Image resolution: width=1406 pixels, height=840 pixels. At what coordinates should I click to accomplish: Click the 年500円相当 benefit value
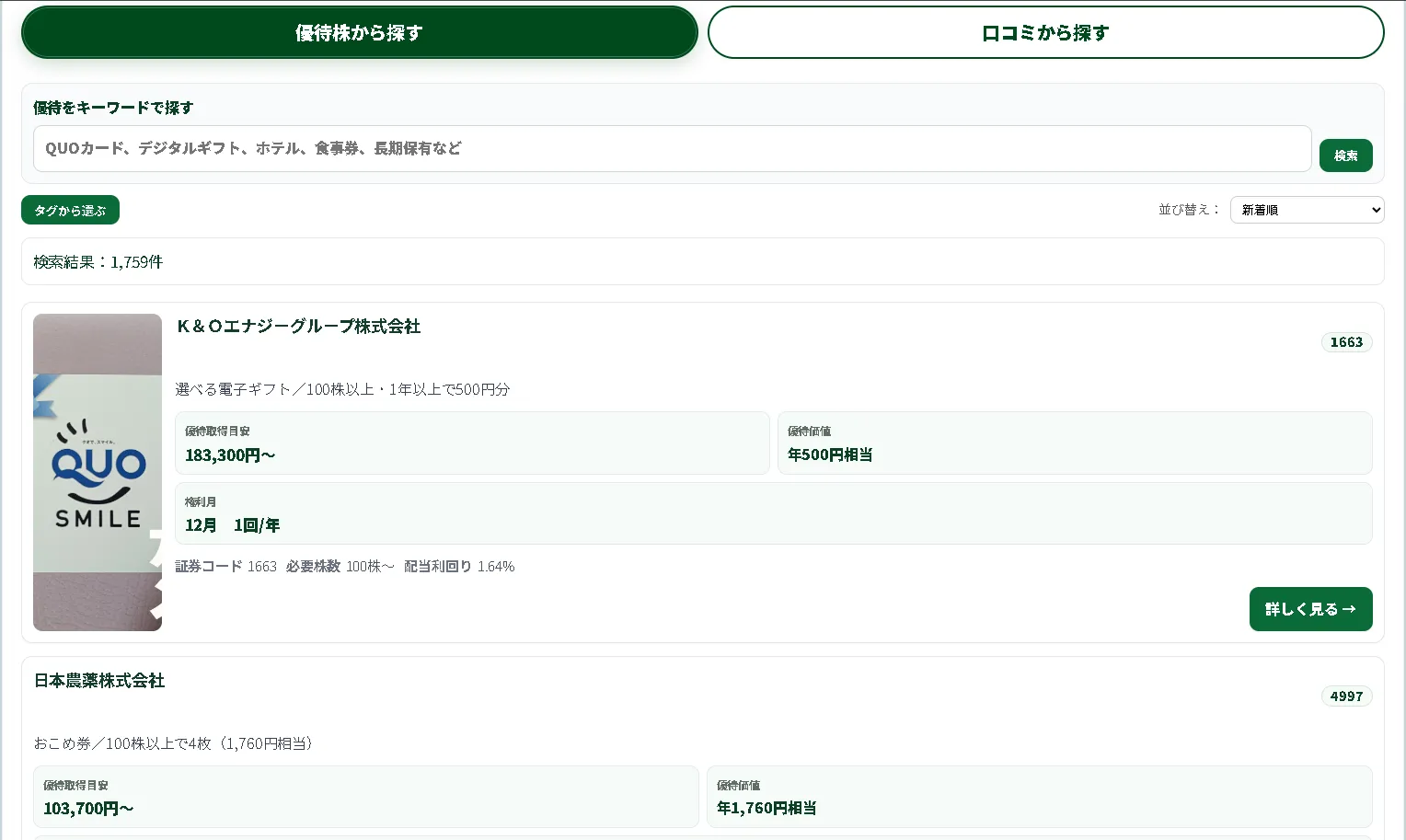click(x=830, y=455)
